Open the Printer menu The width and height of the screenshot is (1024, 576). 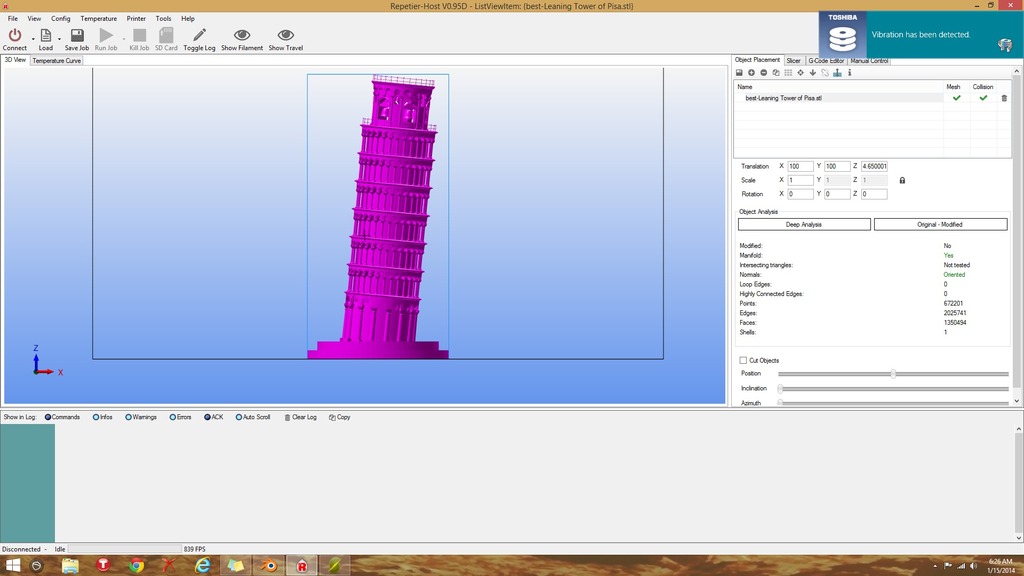tap(136, 18)
